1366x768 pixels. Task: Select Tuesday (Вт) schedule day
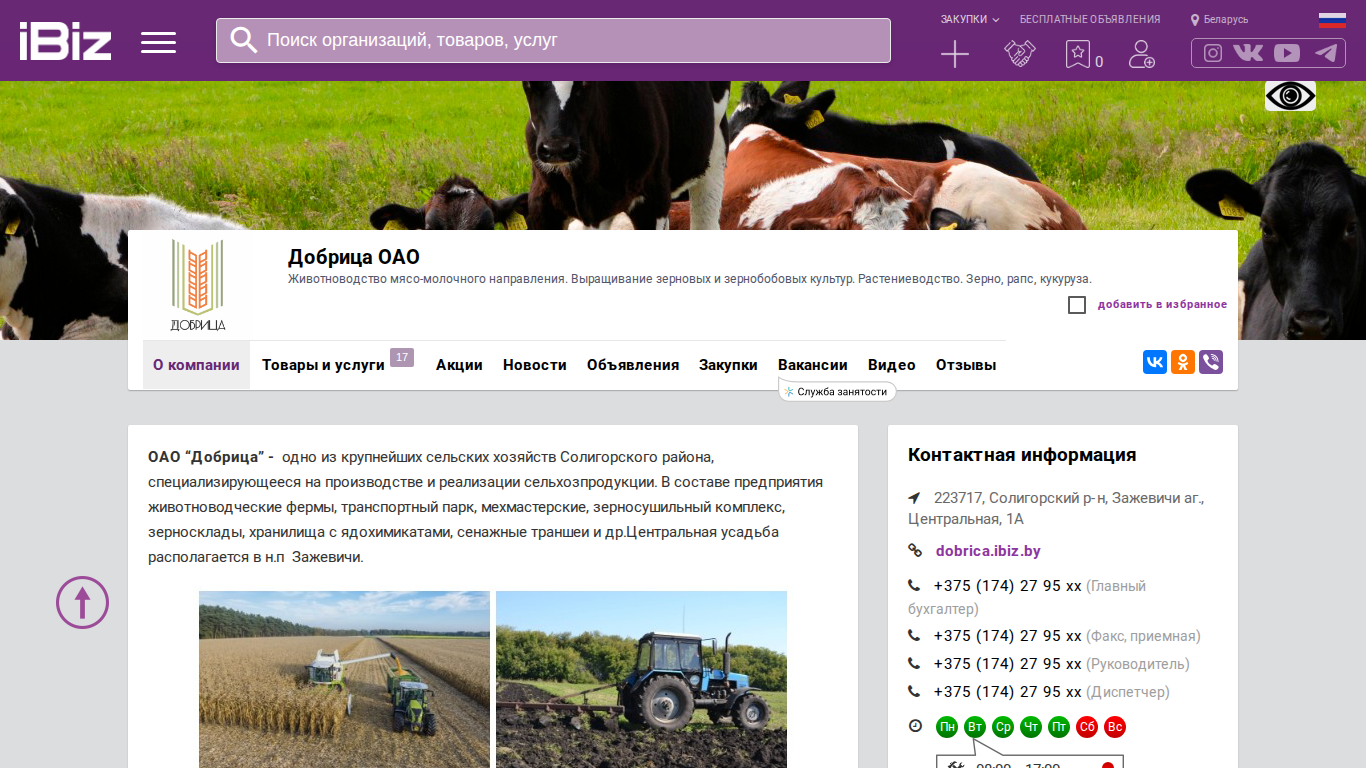[x=975, y=727]
